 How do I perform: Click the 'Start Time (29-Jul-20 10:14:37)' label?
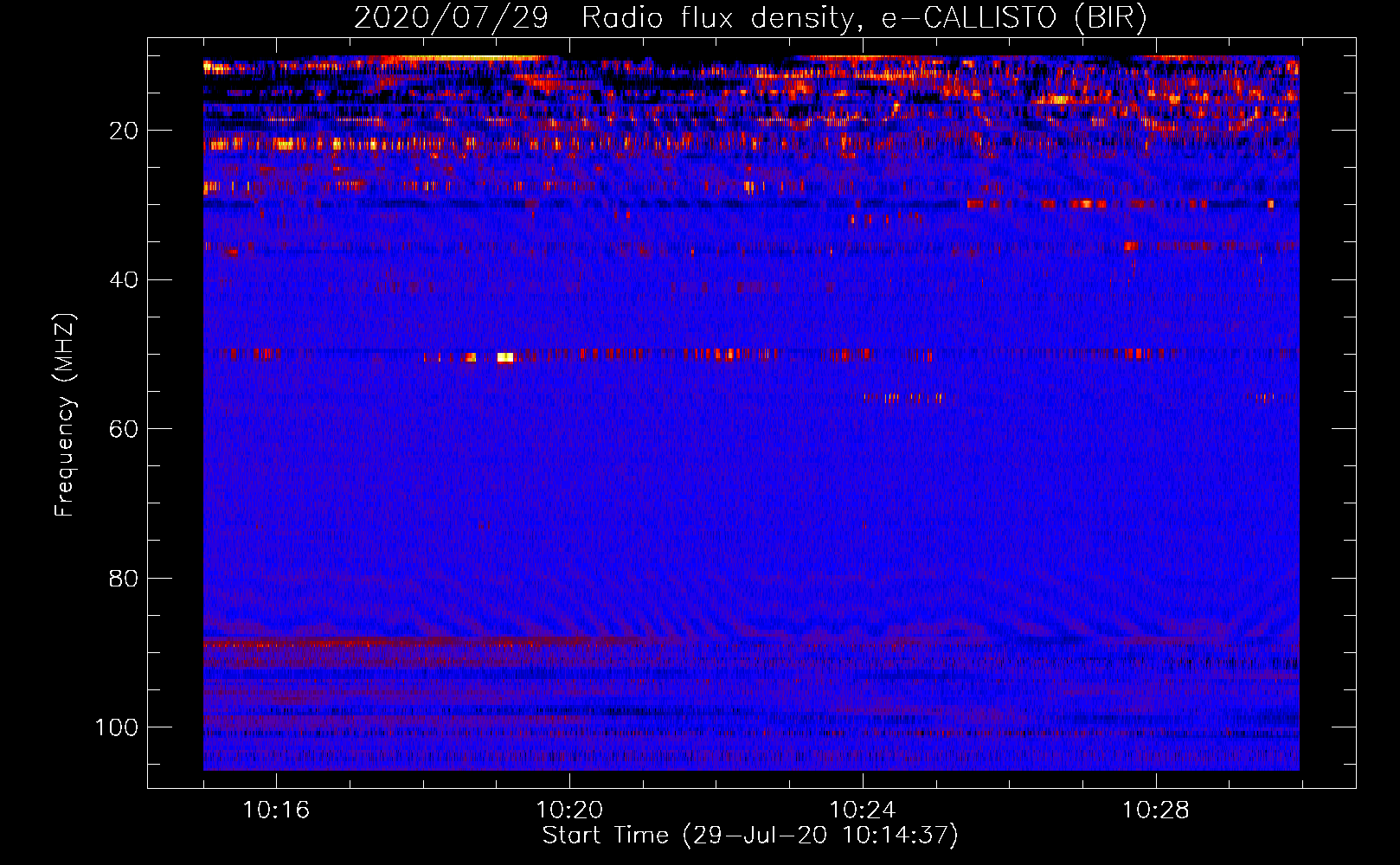(750, 836)
